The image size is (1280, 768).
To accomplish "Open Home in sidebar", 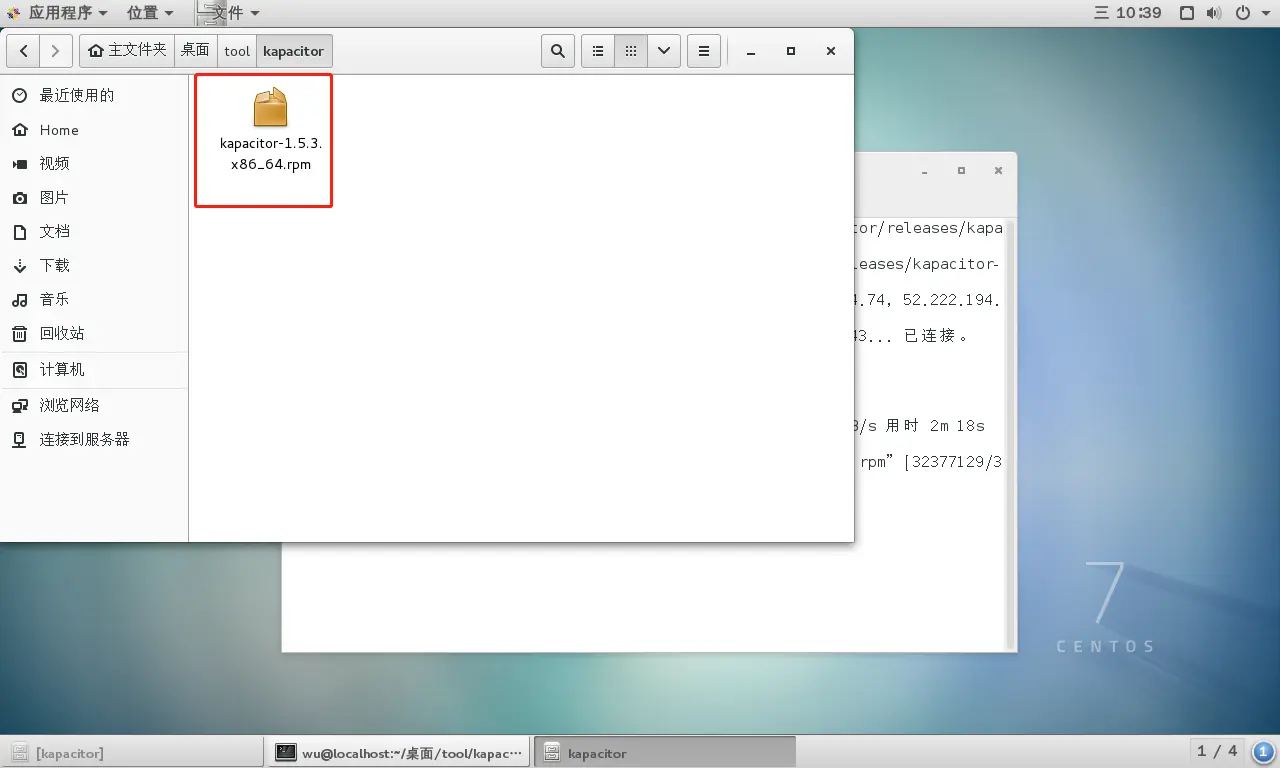I will [x=94, y=130].
